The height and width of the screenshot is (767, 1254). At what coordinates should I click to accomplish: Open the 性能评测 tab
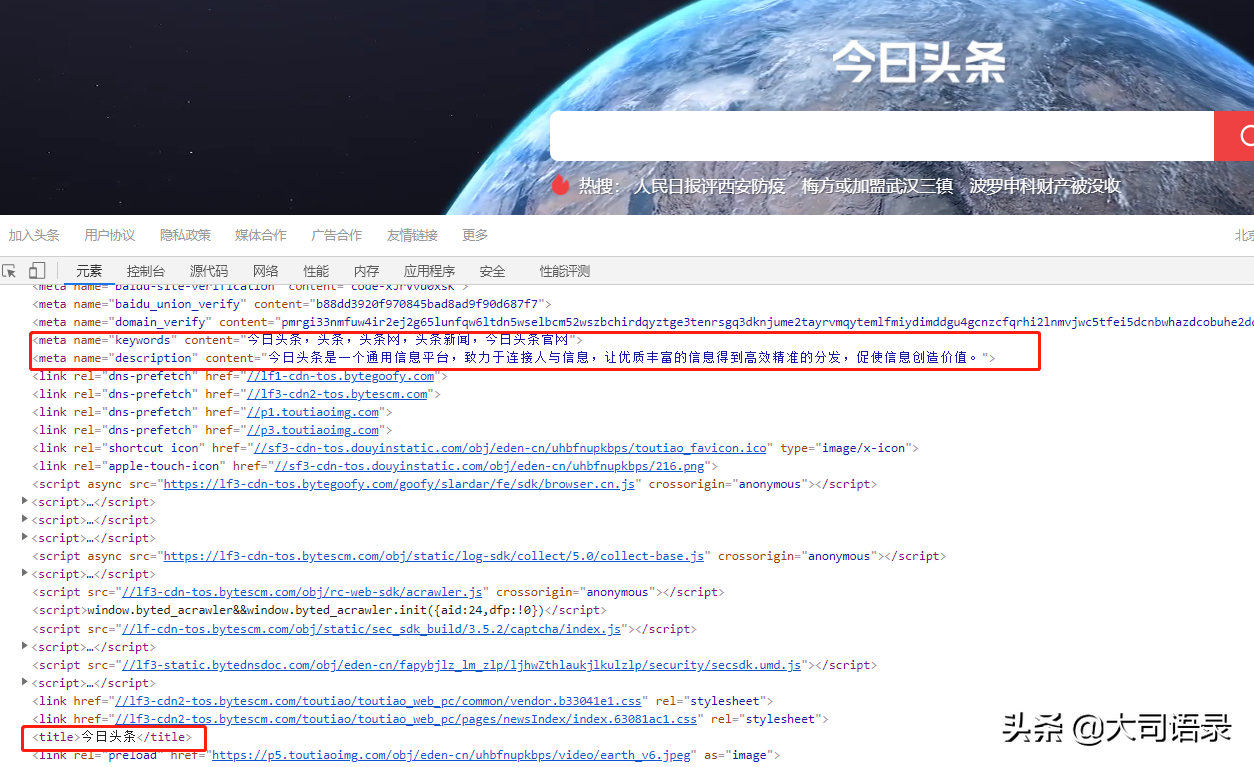565,271
